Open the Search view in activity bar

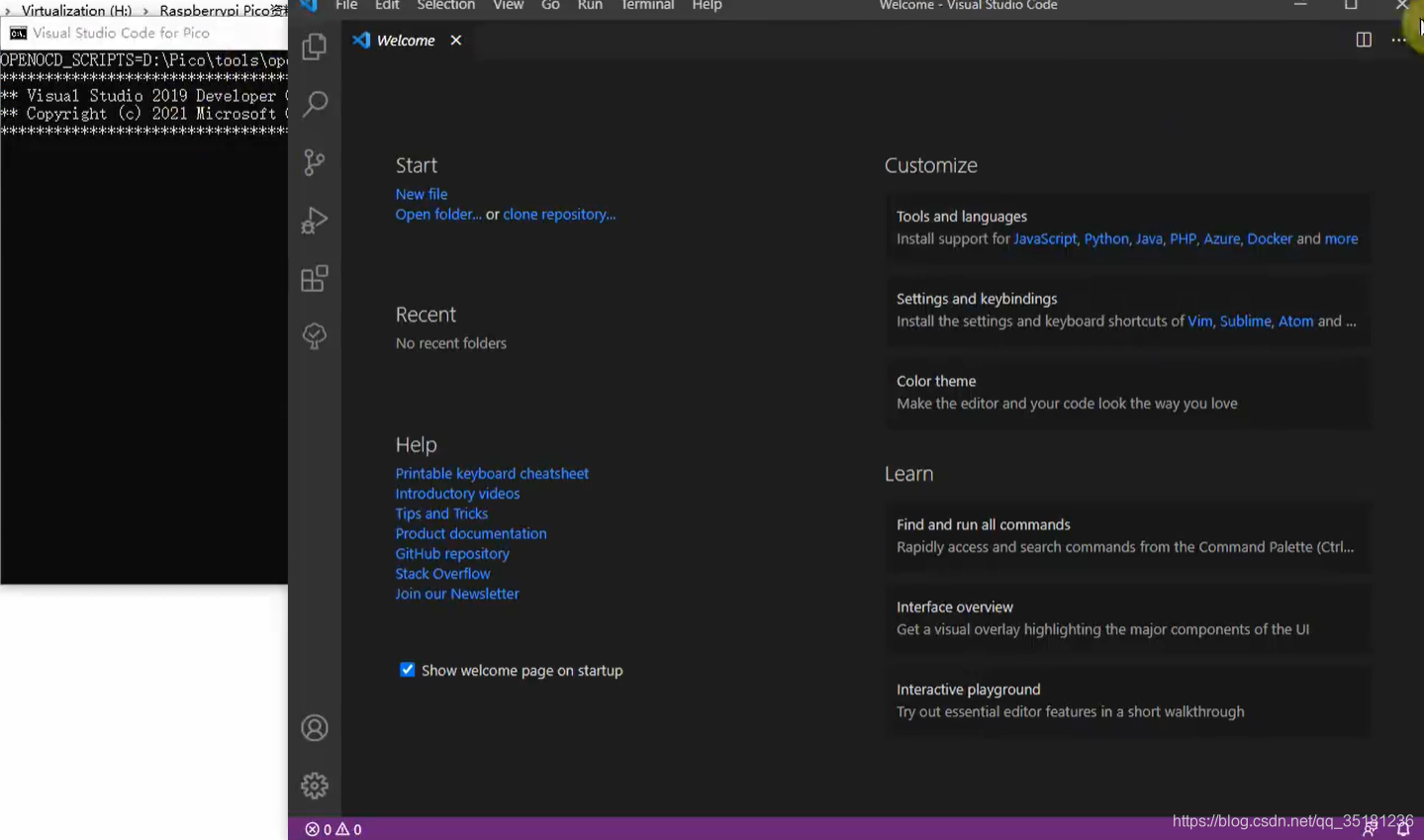click(x=315, y=104)
